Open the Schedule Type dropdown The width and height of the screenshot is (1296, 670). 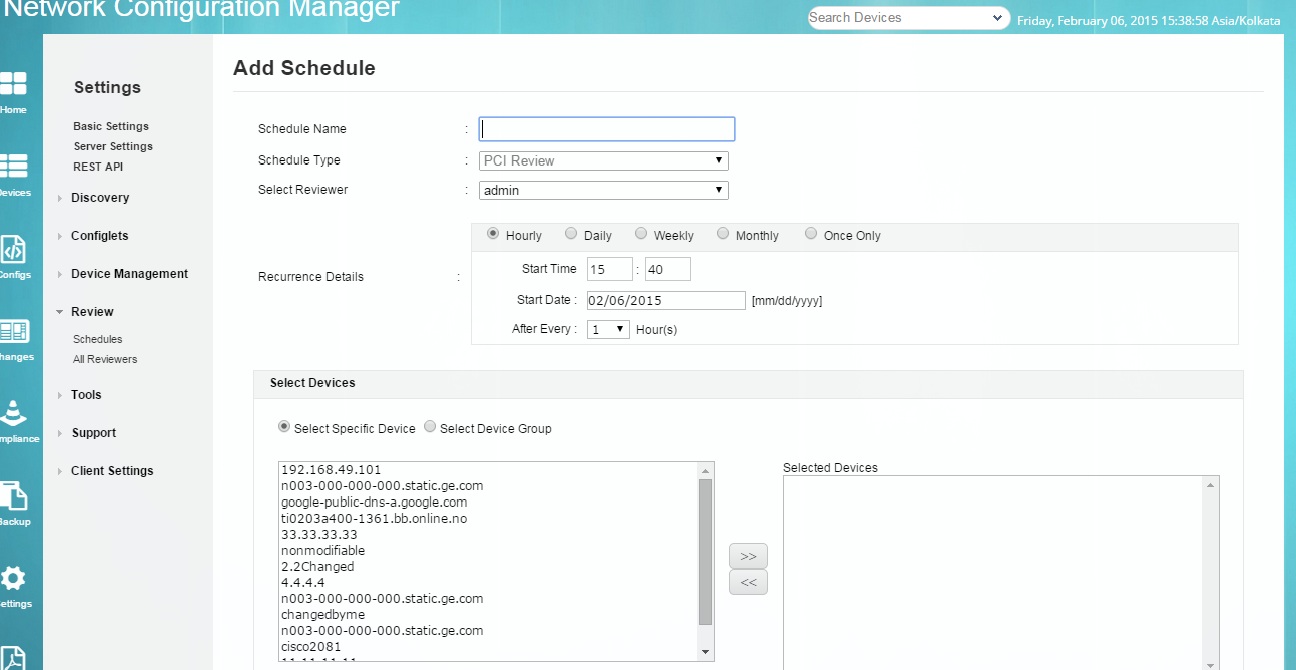[603, 161]
